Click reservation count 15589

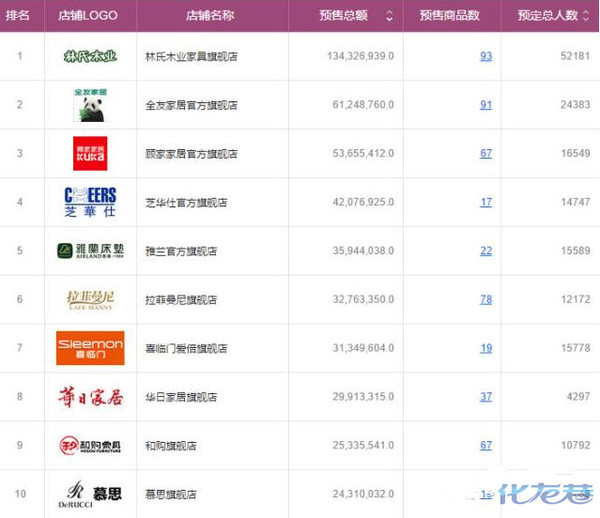(575, 251)
